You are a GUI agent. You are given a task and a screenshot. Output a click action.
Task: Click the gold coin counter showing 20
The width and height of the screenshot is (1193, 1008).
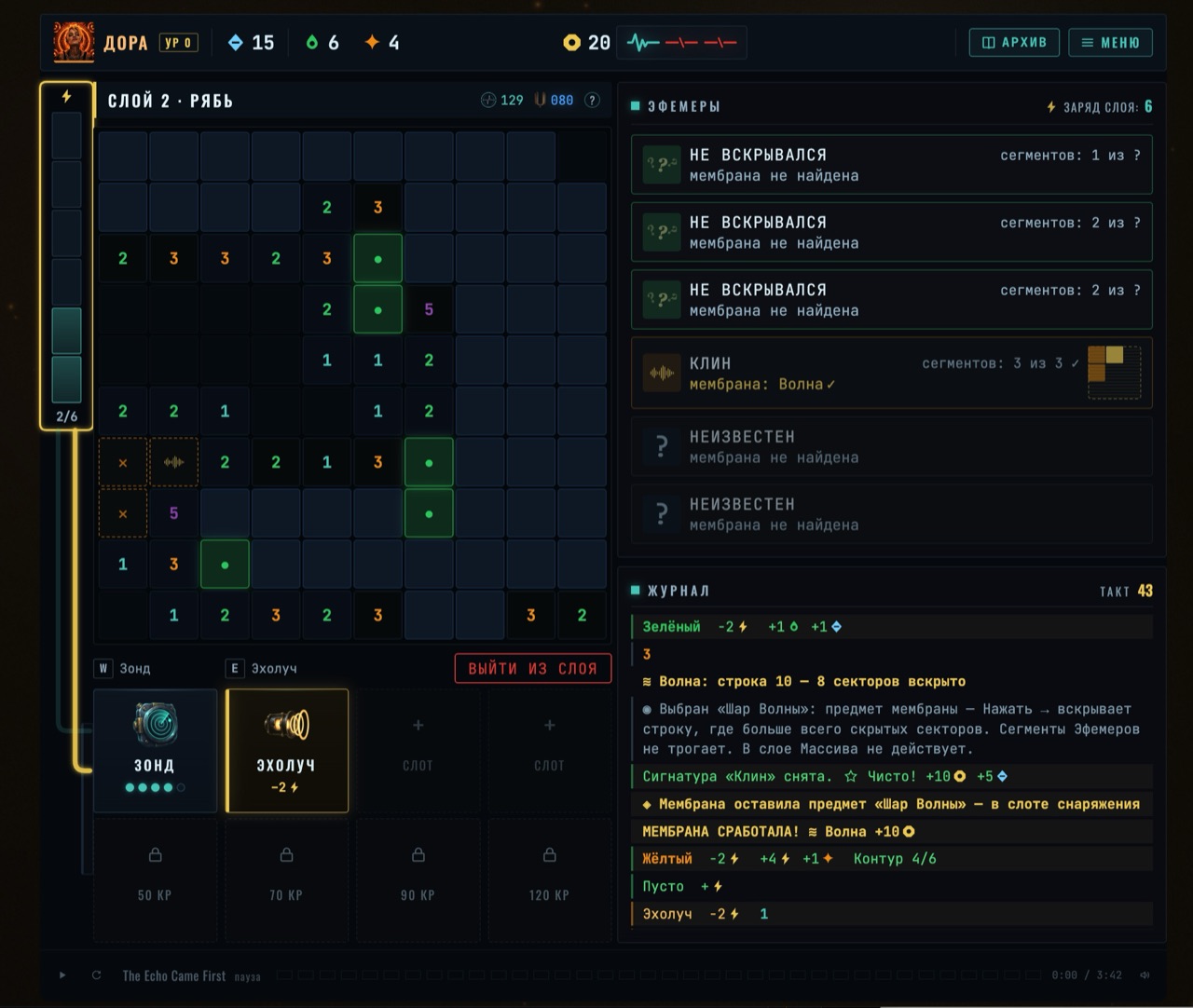click(587, 43)
